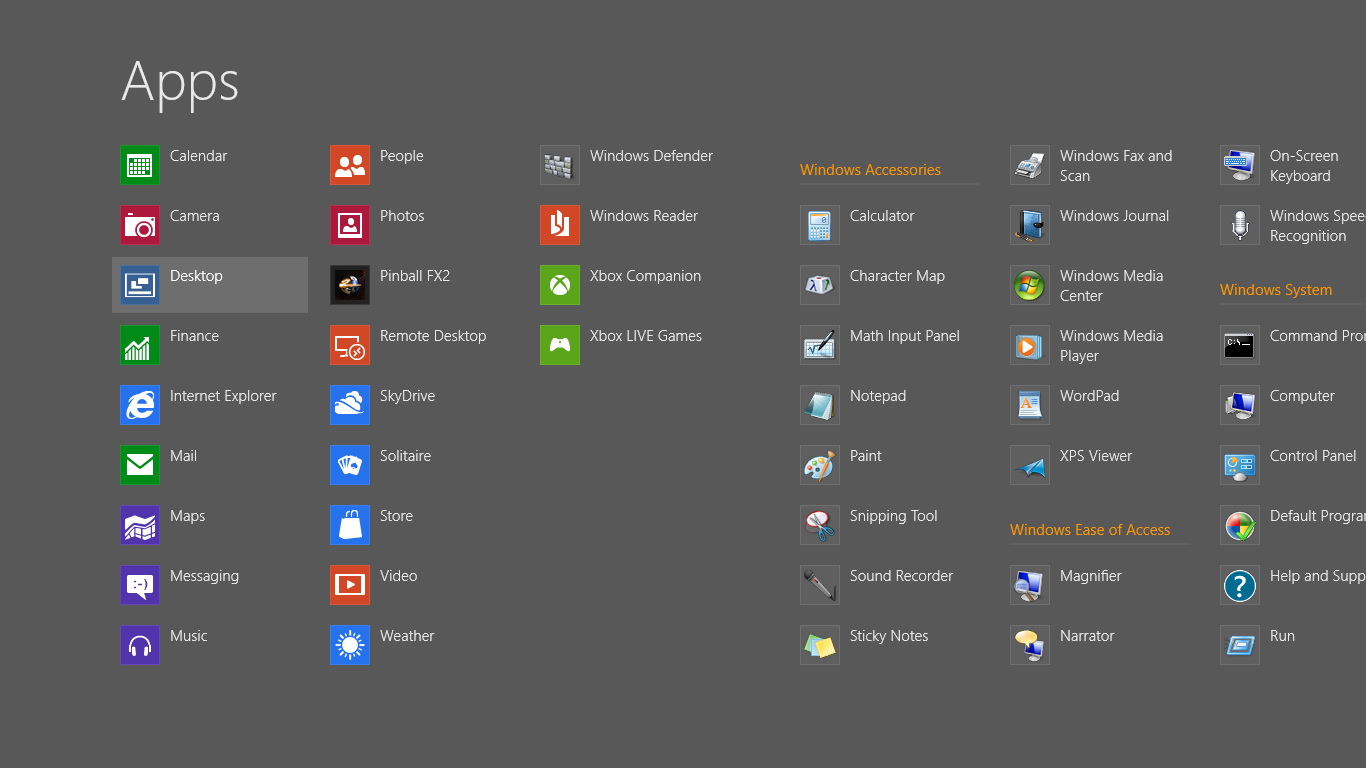The height and width of the screenshot is (768, 1366).
Task: Launch the Windows Reader icon
Action: click(x=560, y=225)
